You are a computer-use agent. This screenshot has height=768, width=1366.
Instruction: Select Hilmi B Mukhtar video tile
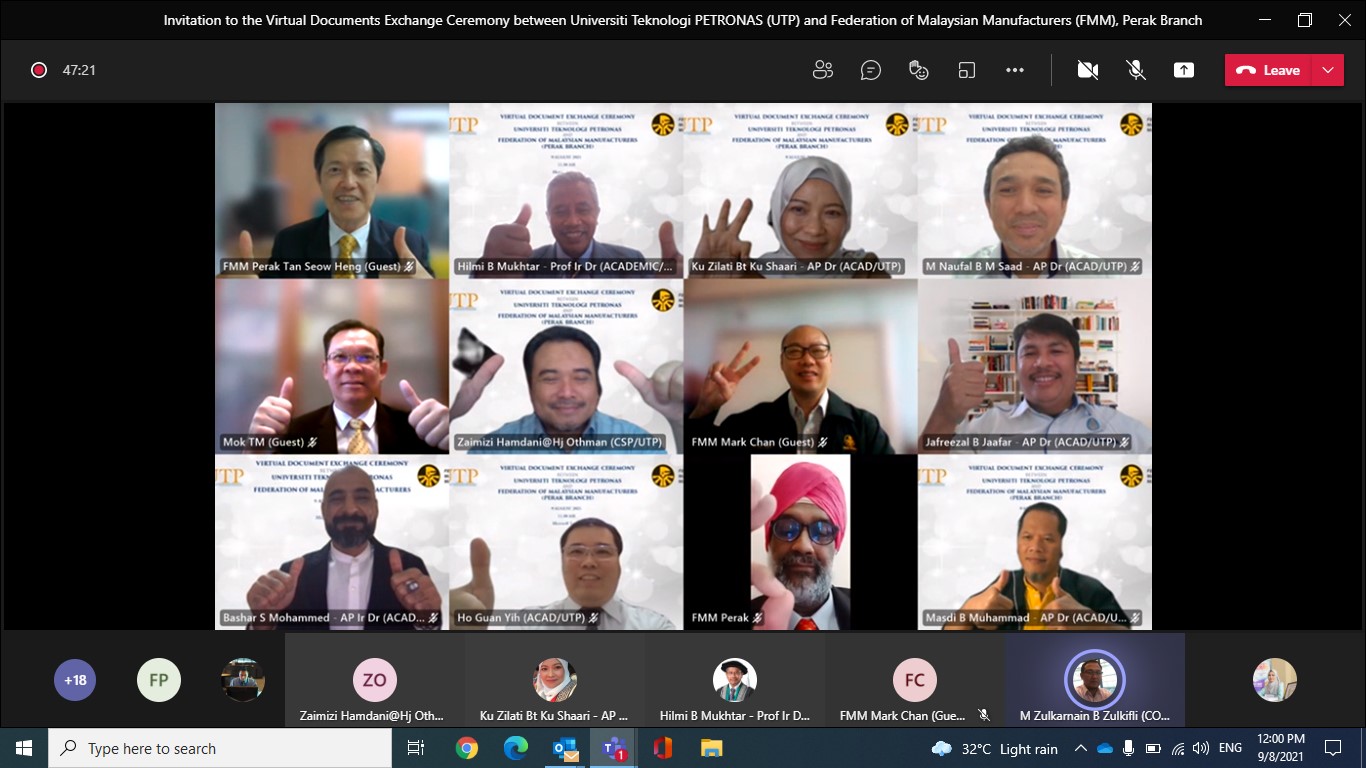click(566, 190)
